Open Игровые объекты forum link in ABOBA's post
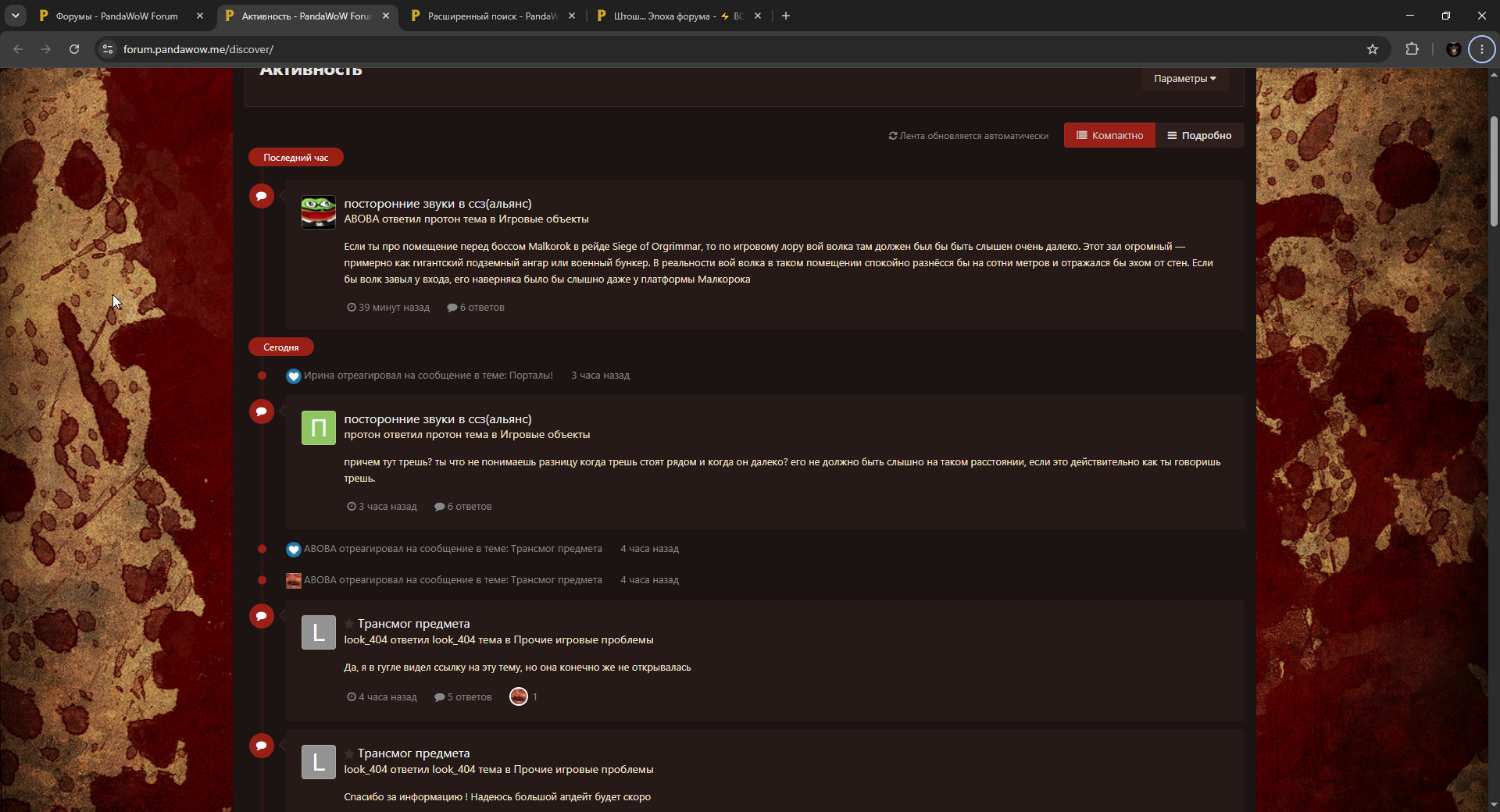Screen dimensions: 1500x812 [544, 219]
